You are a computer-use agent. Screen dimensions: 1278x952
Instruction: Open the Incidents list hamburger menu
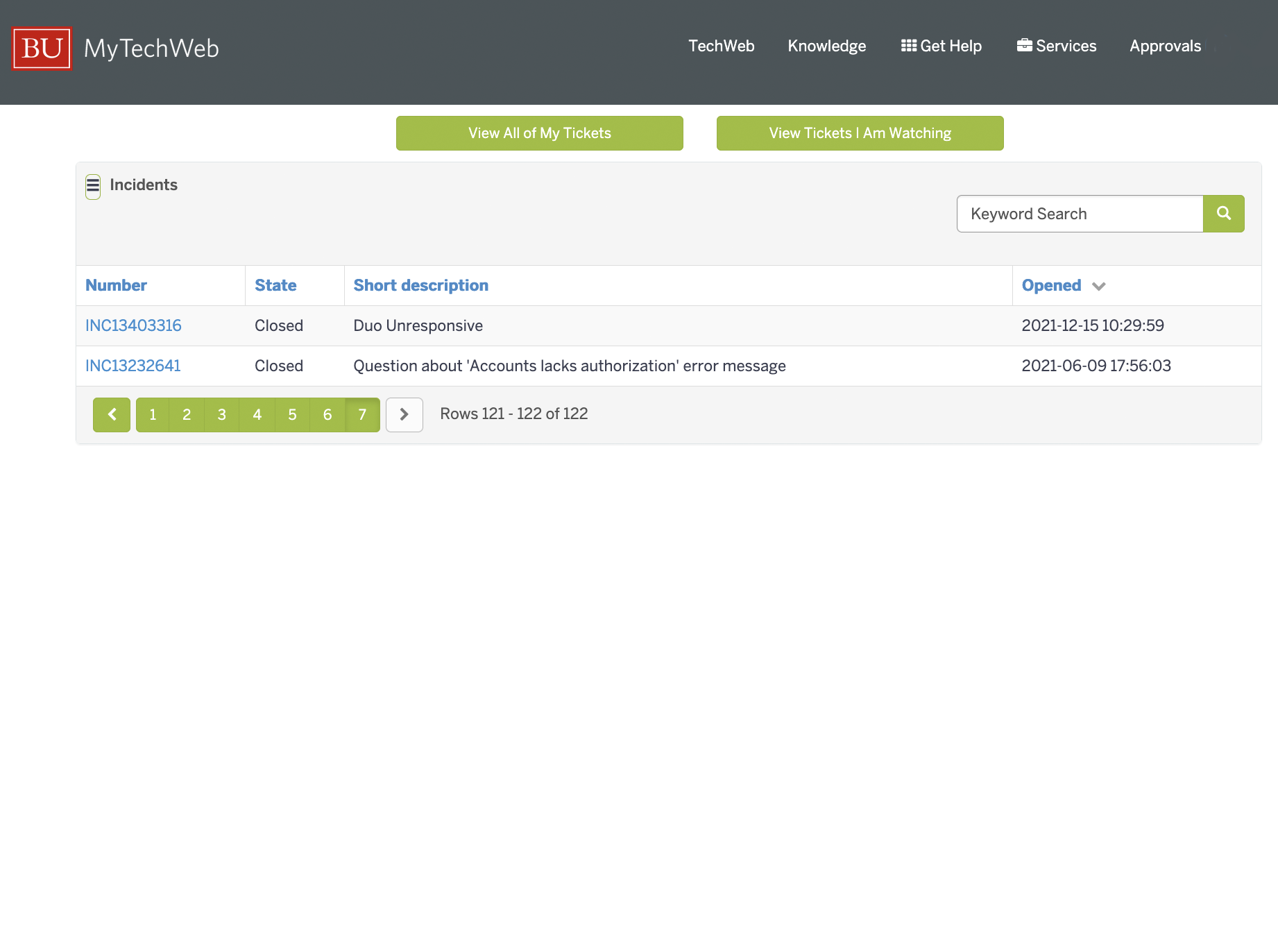[x=93, y=186]
